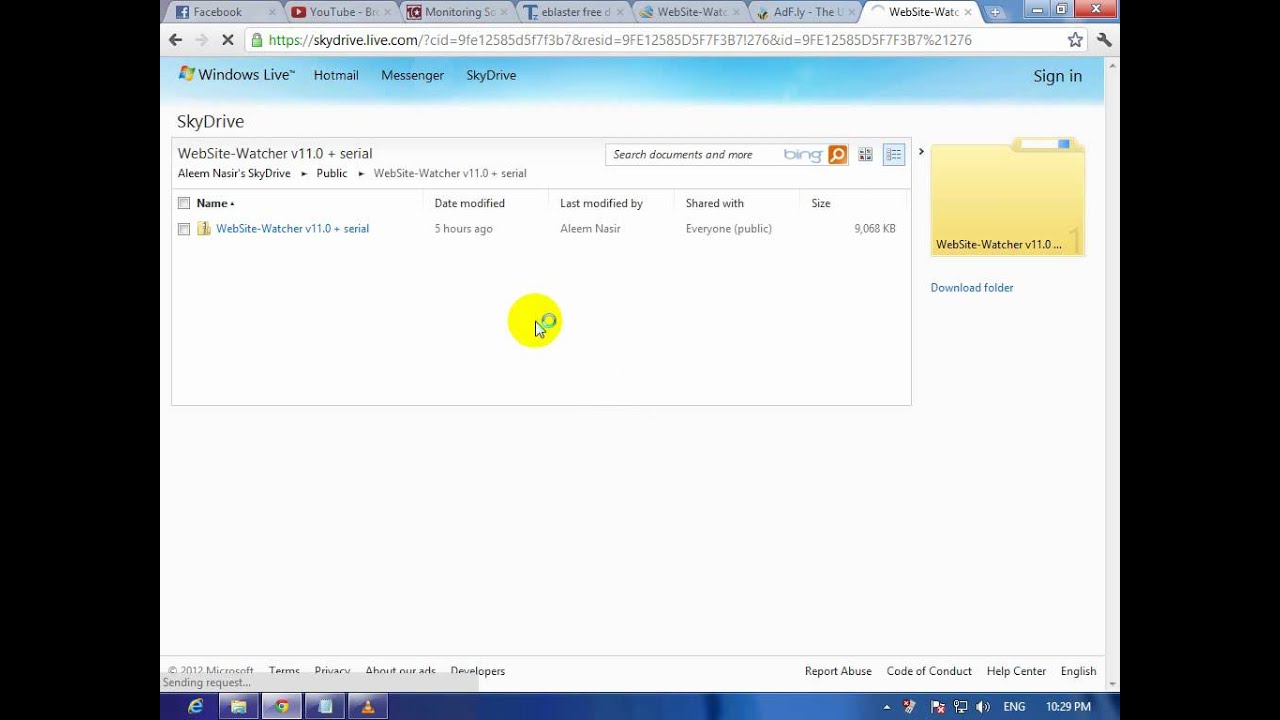This screenshot has width=1280, height=720.
Task: Open the WebSite-Watcher v11.0 + serial file link
Action: coord(292,229)
